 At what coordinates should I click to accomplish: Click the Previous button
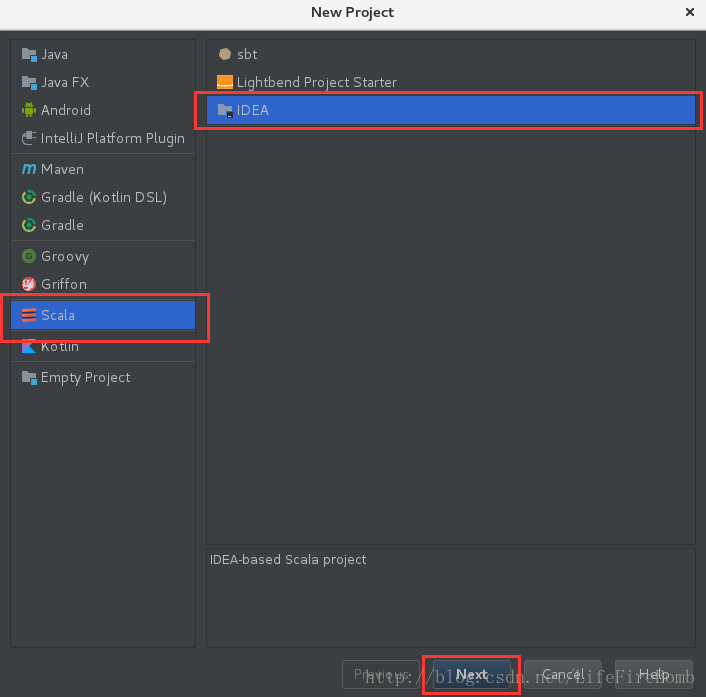(381, 674)
